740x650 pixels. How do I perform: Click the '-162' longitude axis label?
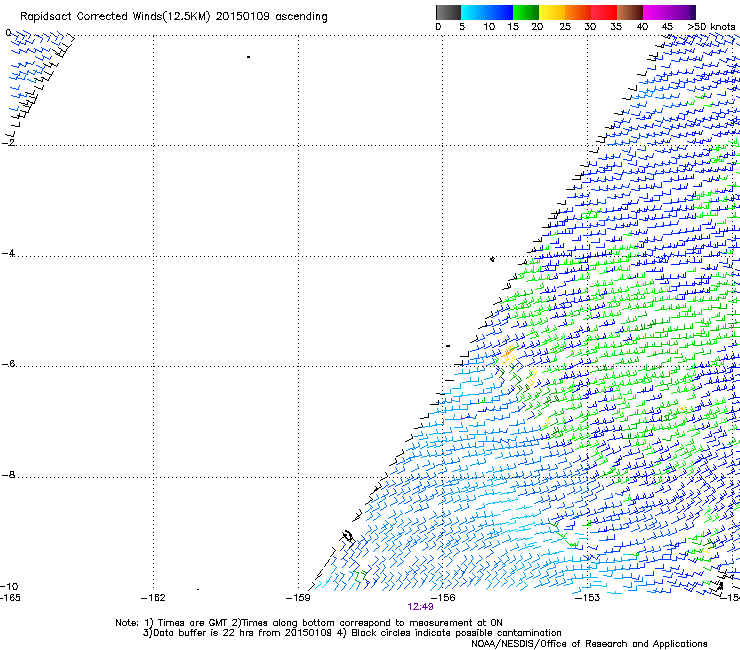click(x=153, y=598)
